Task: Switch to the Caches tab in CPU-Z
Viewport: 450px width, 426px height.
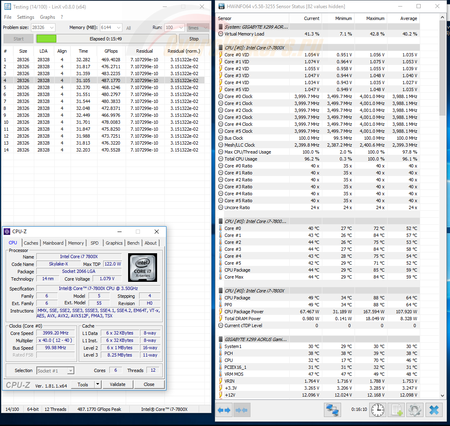Action: coord(31,243)
